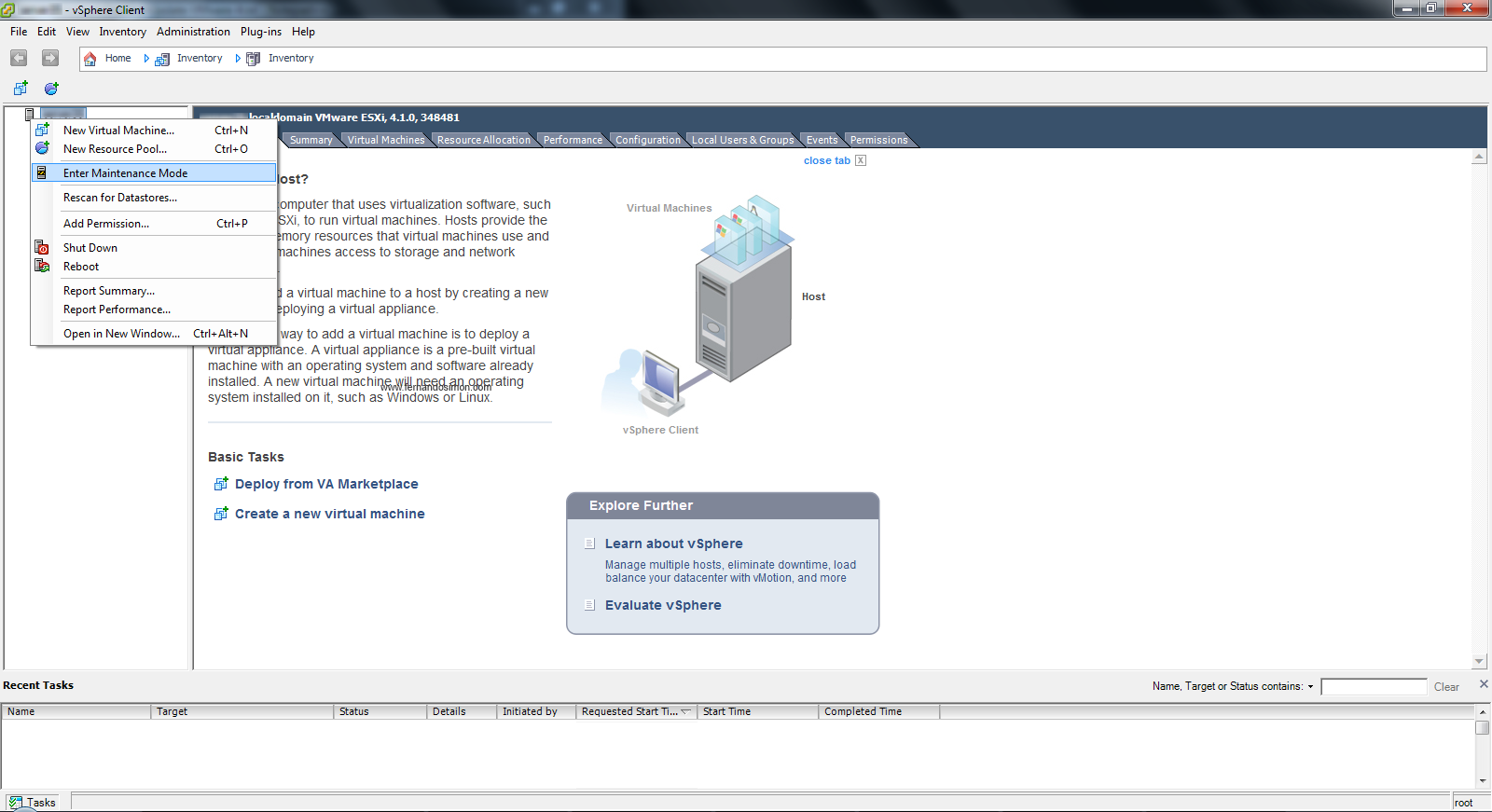Click the Home icon in address bar
Viewport: 1492px width, 812px height.
[90, 59]
